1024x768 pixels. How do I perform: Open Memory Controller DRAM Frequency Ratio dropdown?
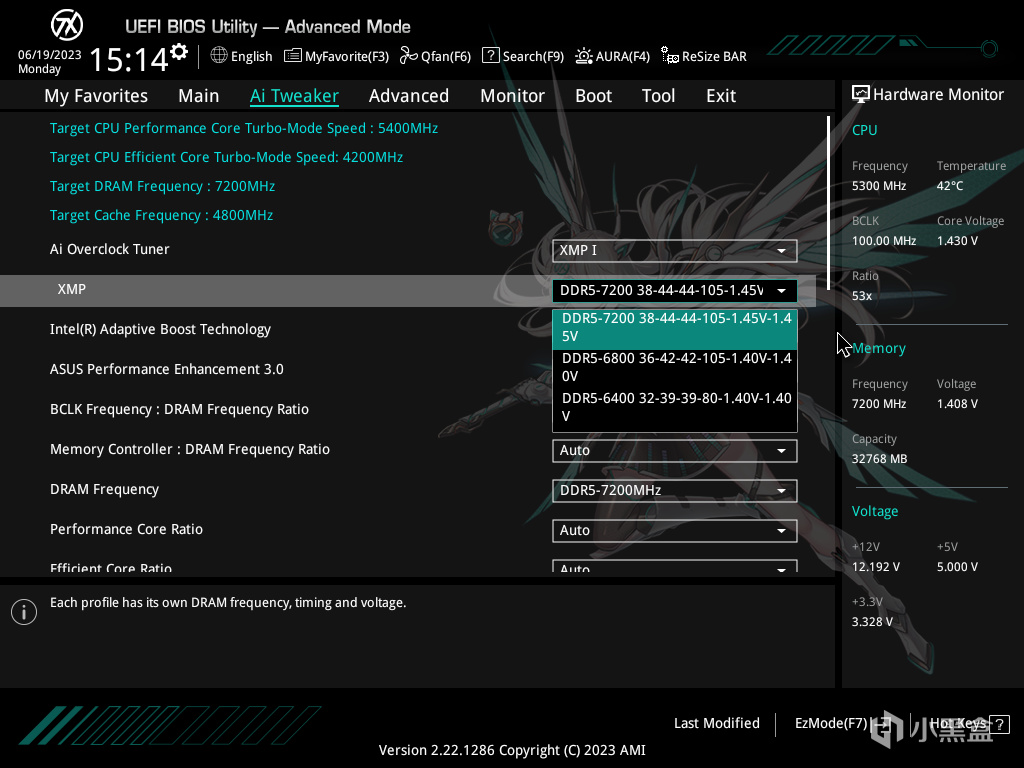tap(675, 451)
